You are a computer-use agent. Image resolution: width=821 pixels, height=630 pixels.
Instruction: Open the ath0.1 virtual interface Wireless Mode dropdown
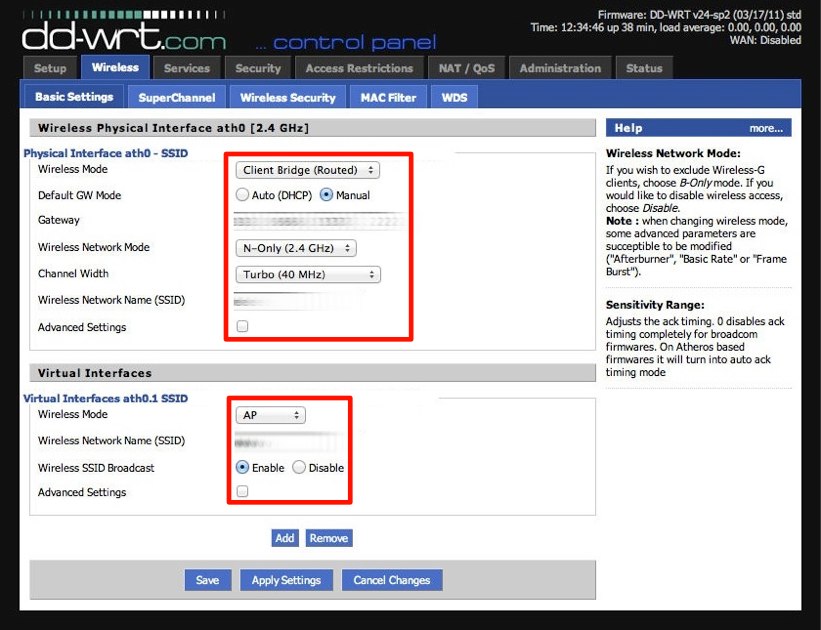click(x=270, y=415)
